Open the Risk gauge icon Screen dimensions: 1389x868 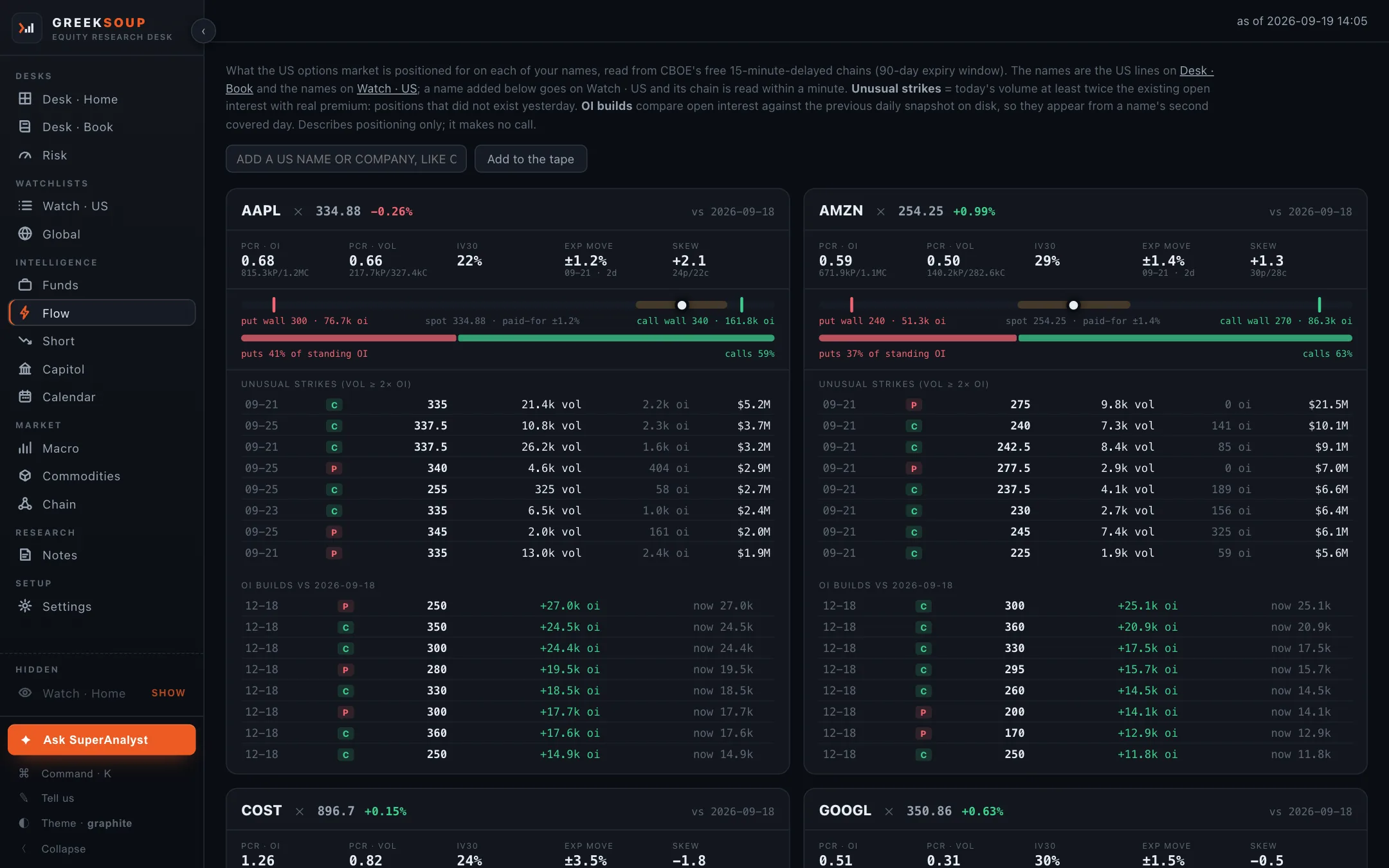tap(25, 155)
